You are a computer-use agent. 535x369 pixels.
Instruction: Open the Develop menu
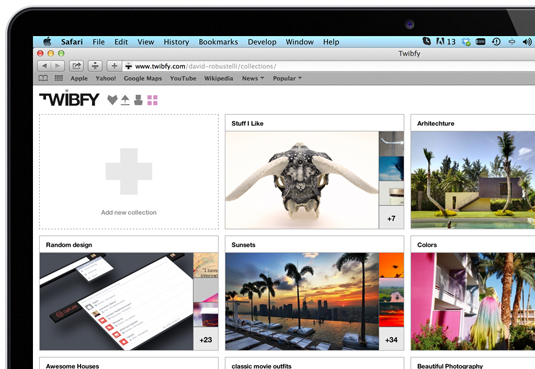(262, 42)
